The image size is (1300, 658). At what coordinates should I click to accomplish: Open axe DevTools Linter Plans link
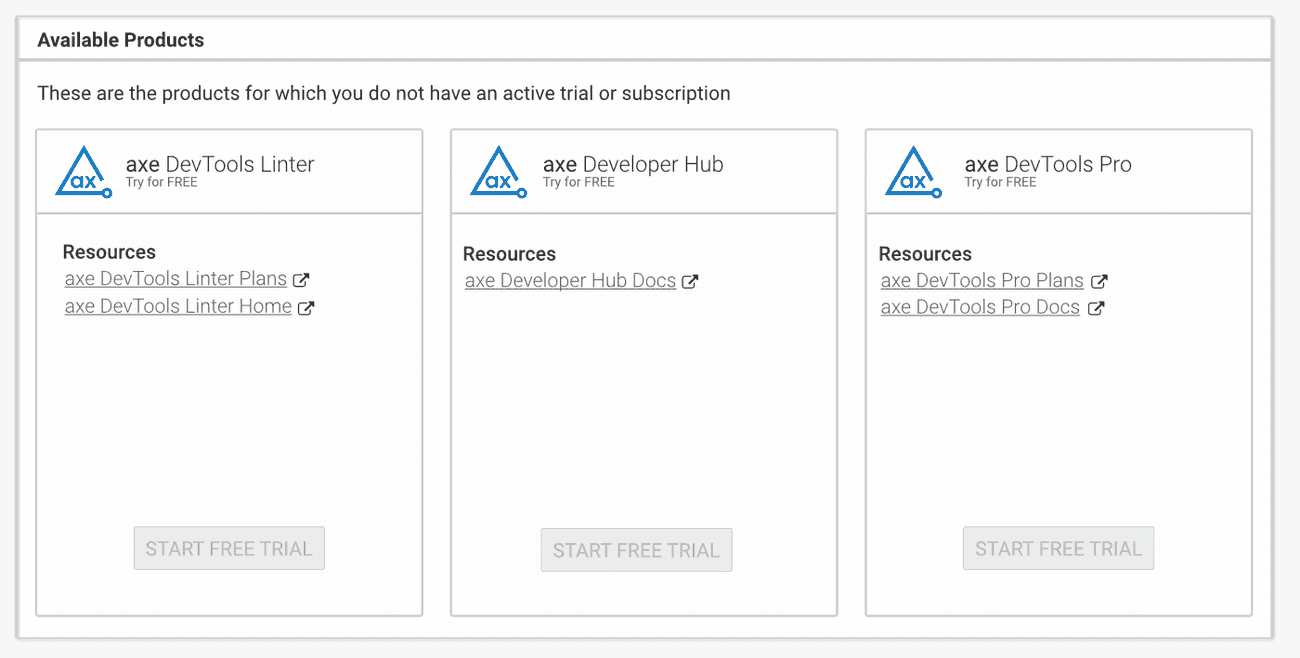click(176, 279)
